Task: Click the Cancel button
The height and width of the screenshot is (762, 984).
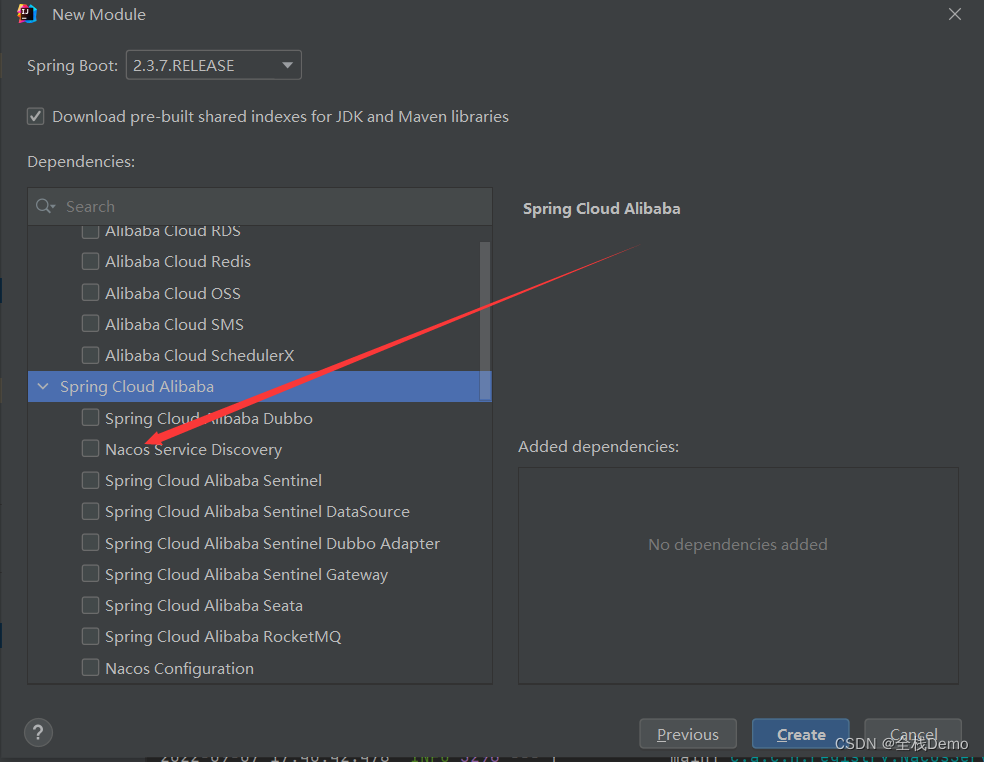Action: tap(913, 734)
